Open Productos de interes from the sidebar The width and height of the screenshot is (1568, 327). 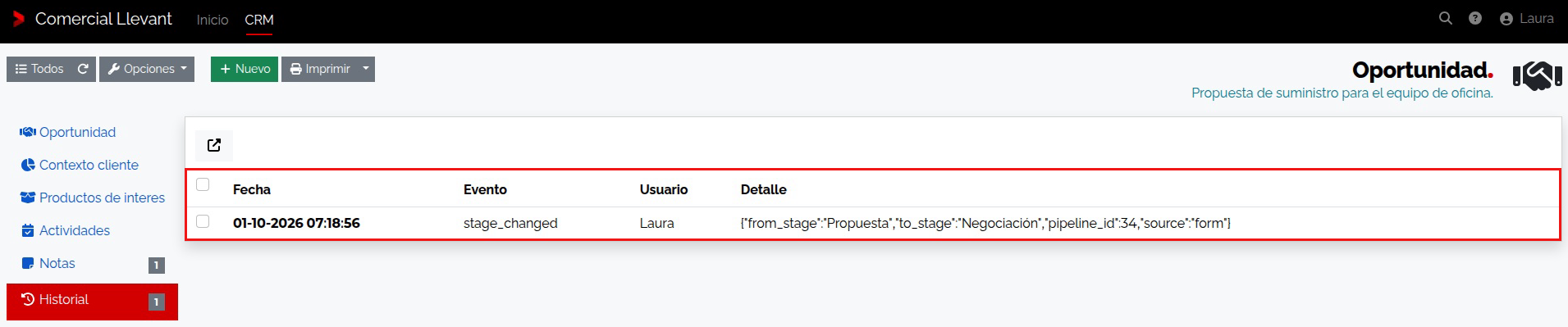(x=92, y=198)
